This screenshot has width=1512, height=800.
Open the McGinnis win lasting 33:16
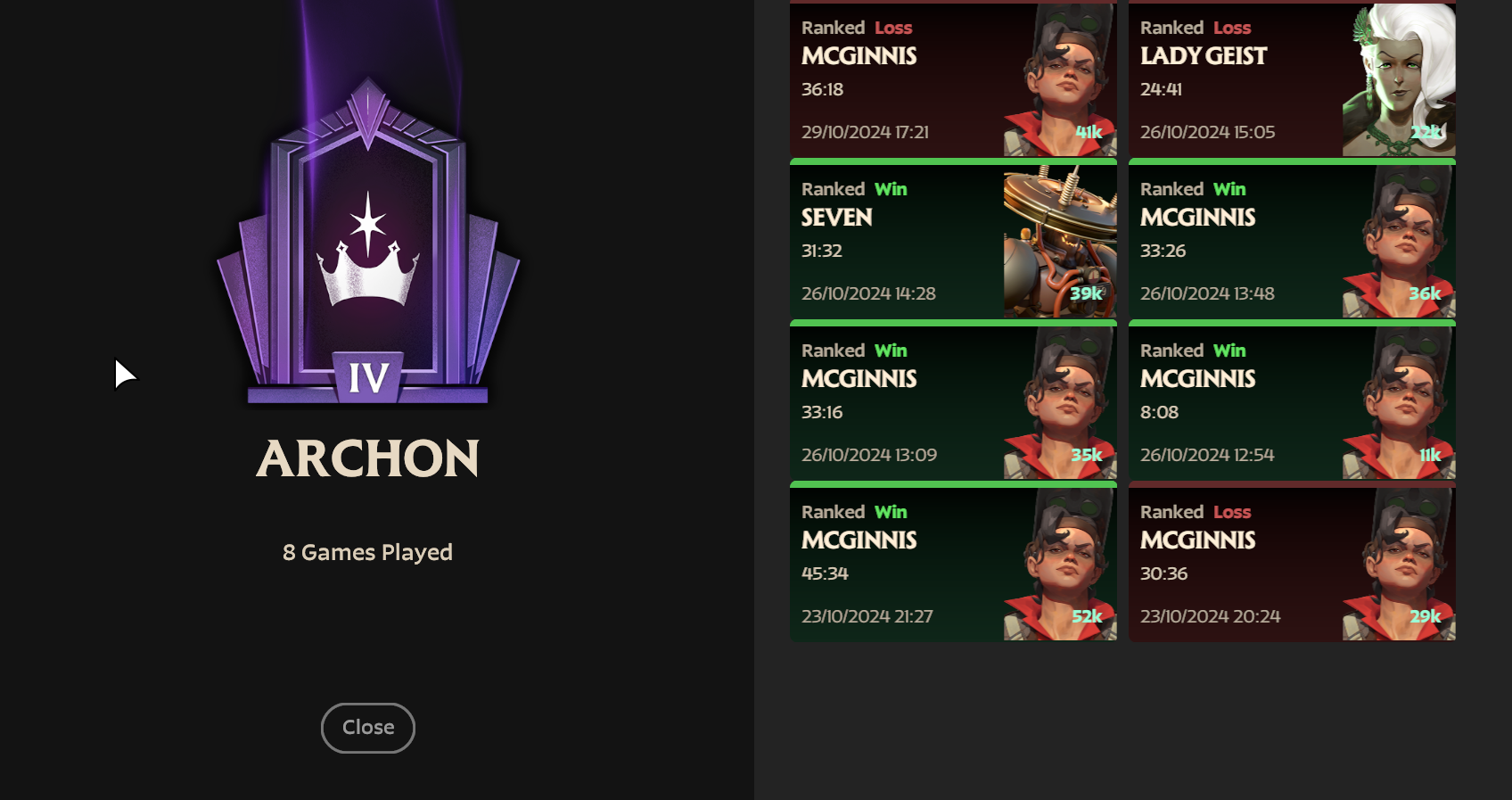click(x=953, y=400)
